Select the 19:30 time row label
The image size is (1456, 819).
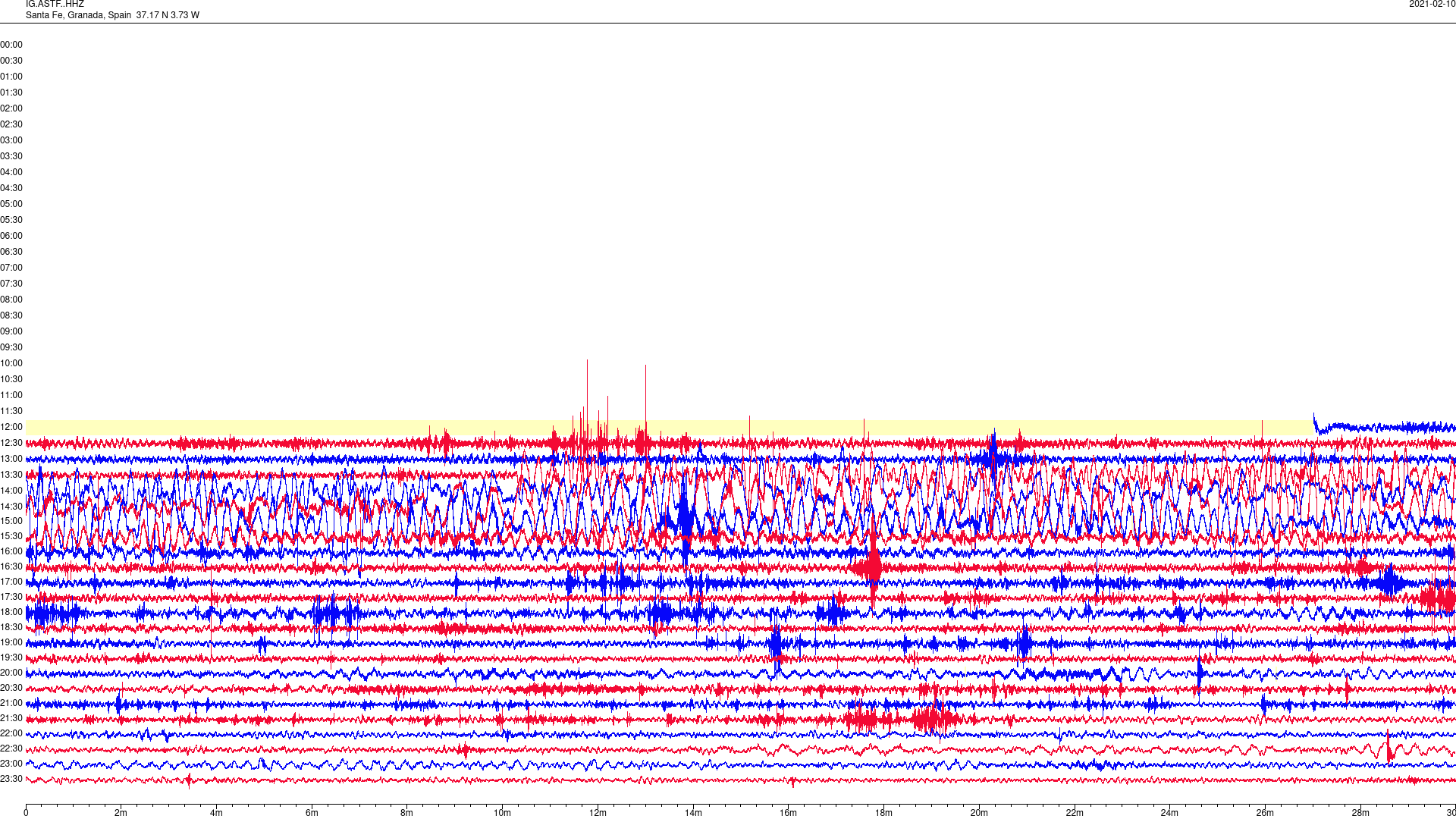click(11, 657)
